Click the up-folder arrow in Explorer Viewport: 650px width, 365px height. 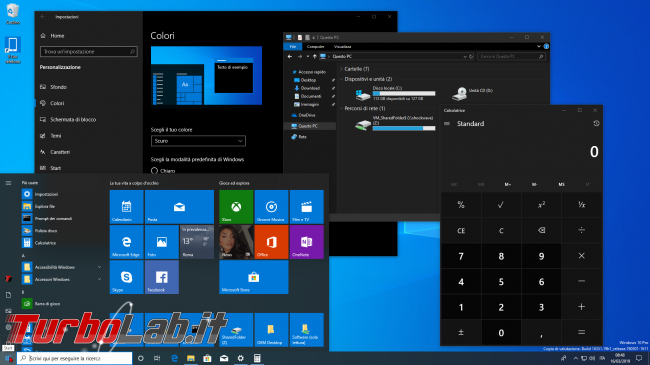[315, 56]
